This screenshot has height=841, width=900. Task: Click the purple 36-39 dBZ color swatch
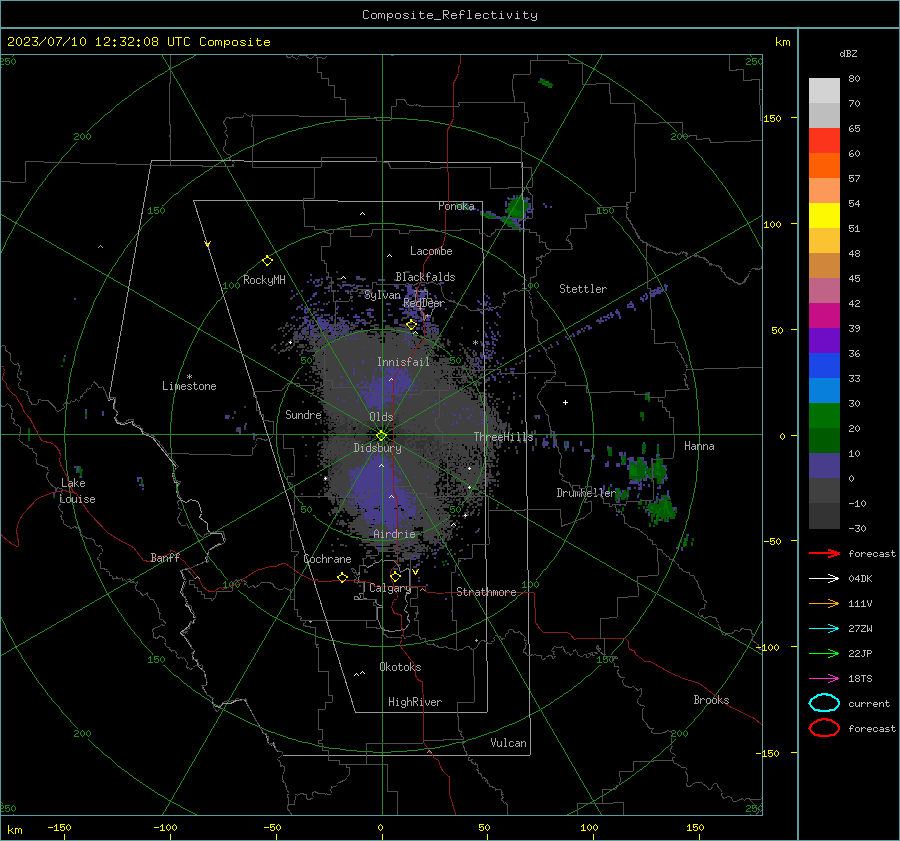[x=824, y=340]
